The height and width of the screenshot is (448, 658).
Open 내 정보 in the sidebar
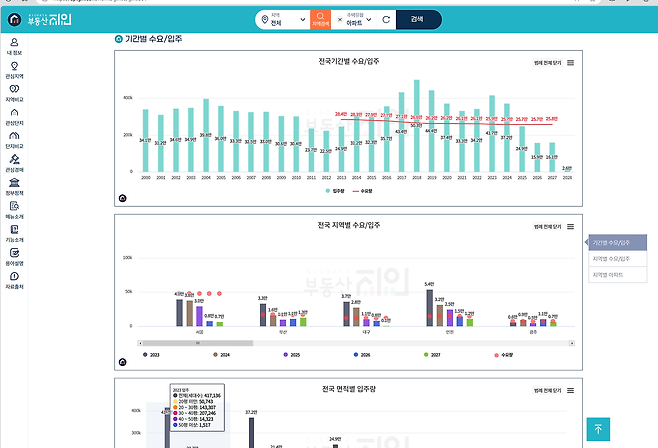click(14, 46)
